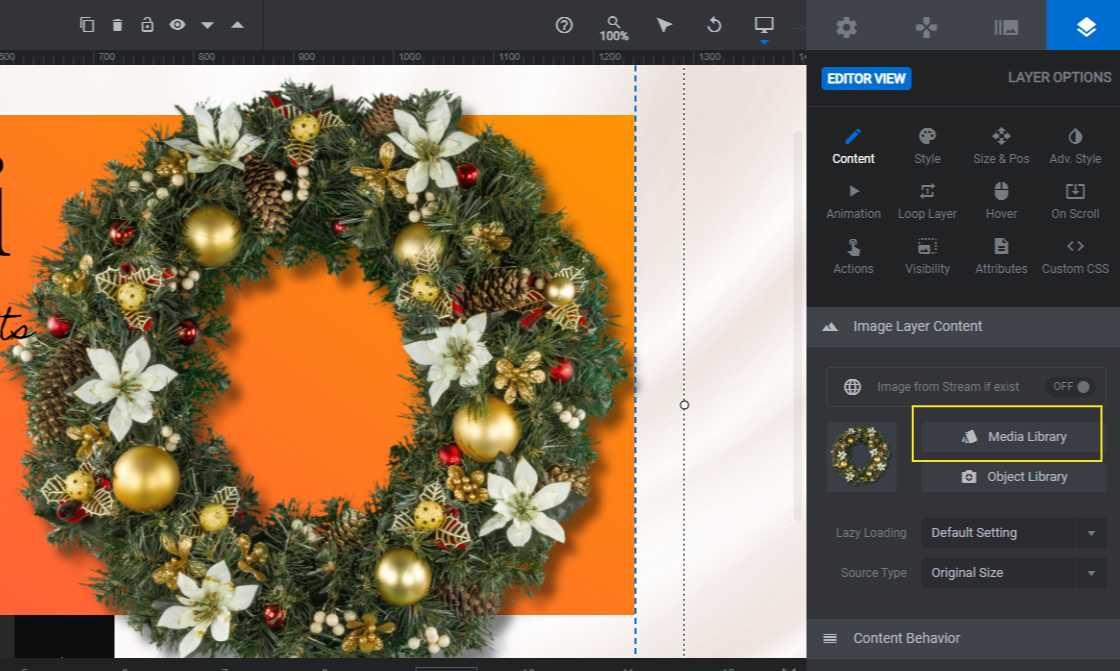Move layer up with the up arrow
1120x671 pixels.
237,25
